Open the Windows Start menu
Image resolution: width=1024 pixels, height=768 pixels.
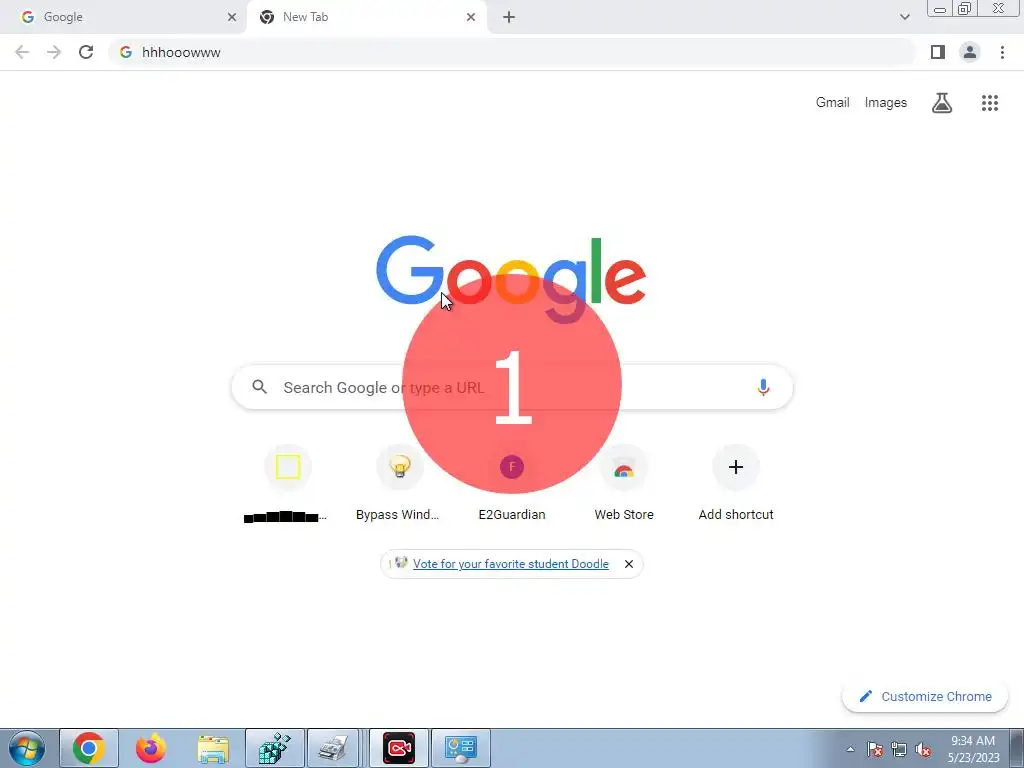coord(26,748)
